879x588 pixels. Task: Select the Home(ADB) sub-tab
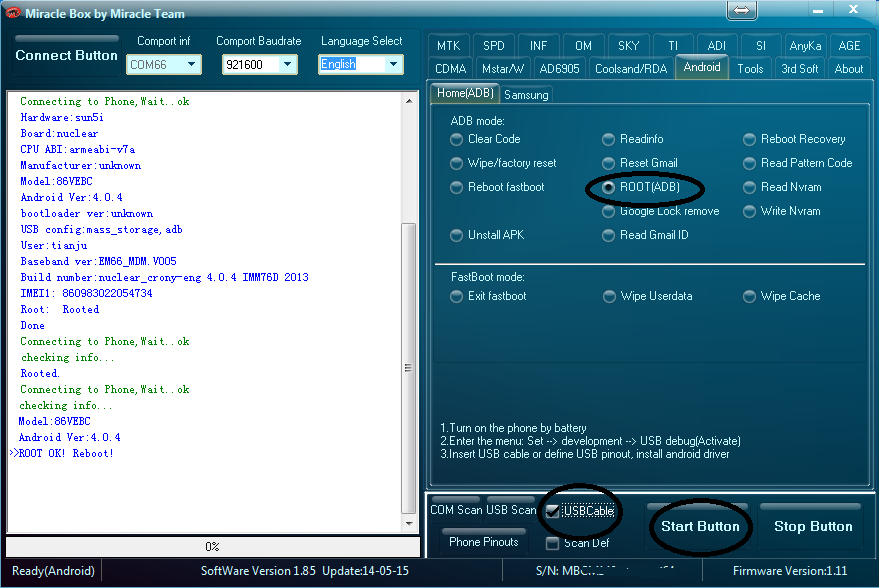coord(465,93)
